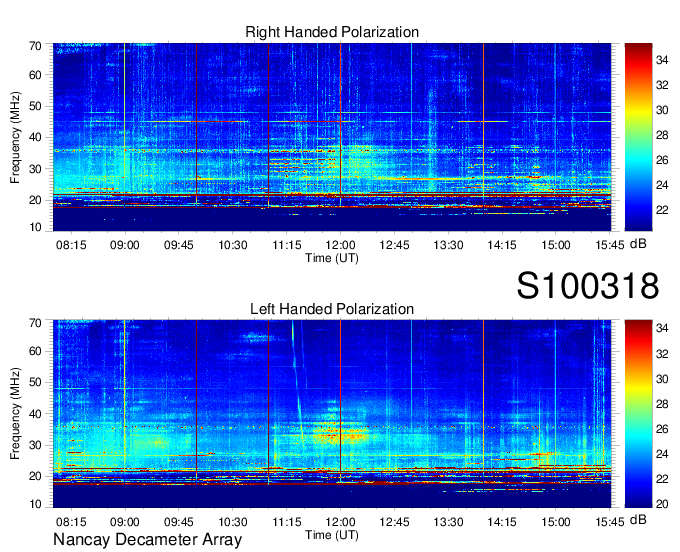
Task: Click the 09:00 time tick under Left Handed plot
Action: point(125,522)
